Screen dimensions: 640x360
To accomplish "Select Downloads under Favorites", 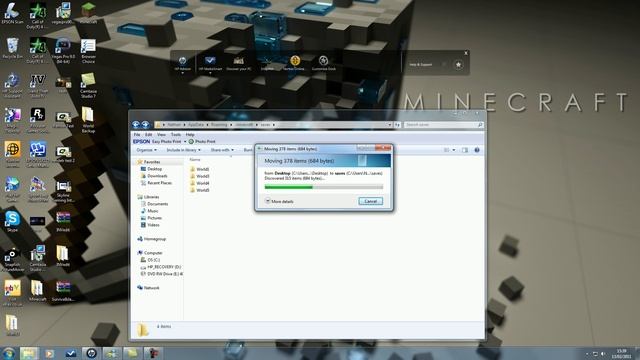I will (x=158, y=176).
